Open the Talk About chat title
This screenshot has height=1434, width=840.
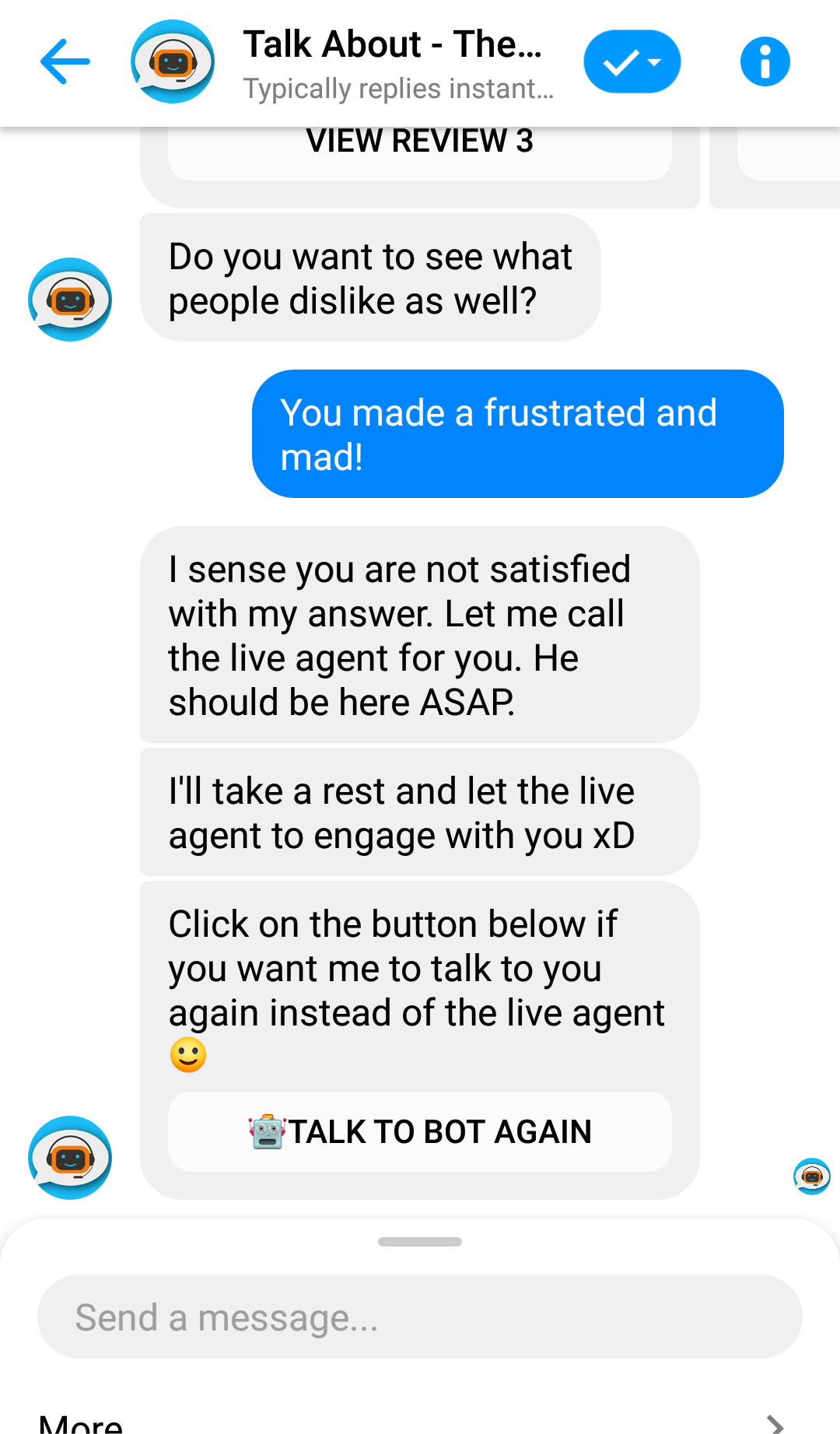393,44
